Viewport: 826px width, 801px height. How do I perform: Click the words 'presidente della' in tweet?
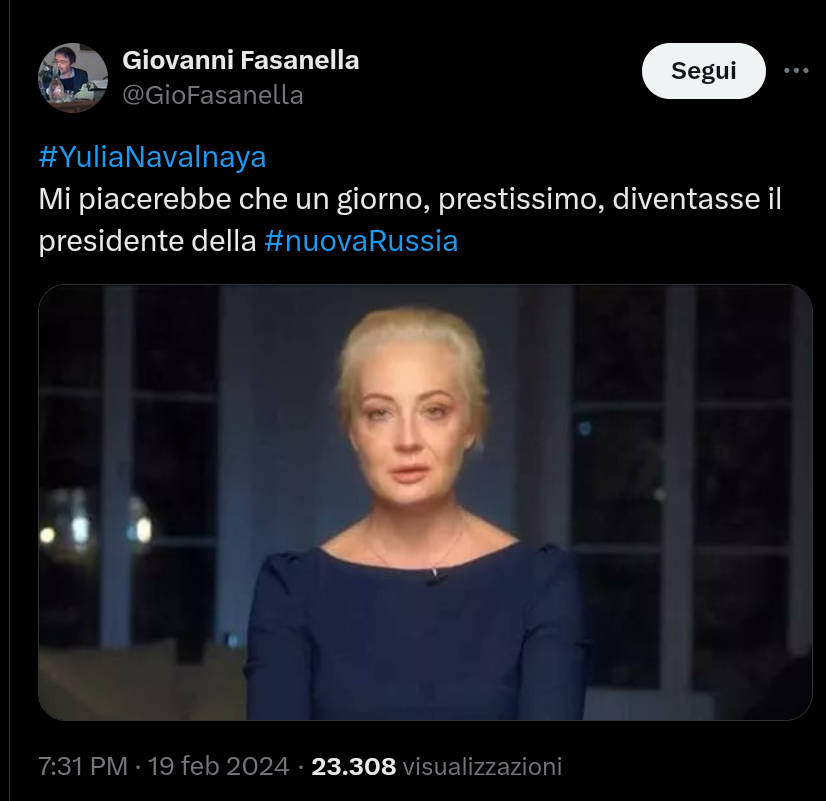point(148,241)
